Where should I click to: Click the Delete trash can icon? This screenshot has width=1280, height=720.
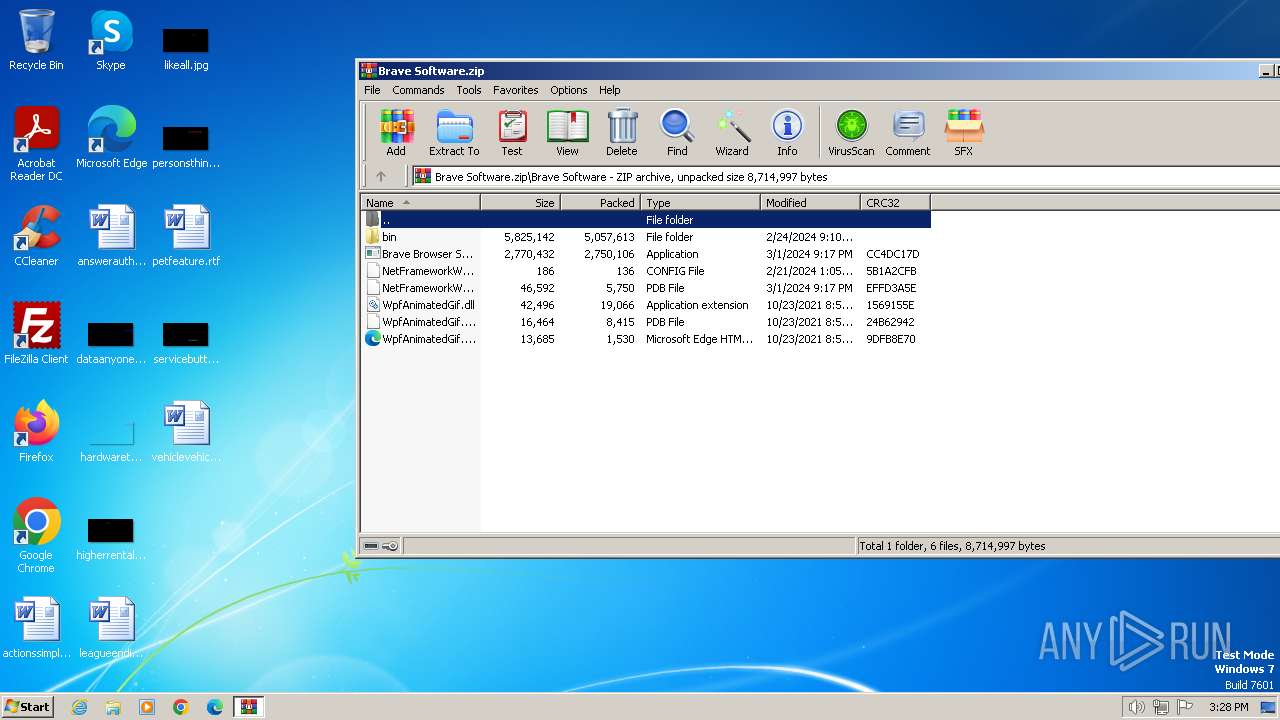[x=621, y=133]
